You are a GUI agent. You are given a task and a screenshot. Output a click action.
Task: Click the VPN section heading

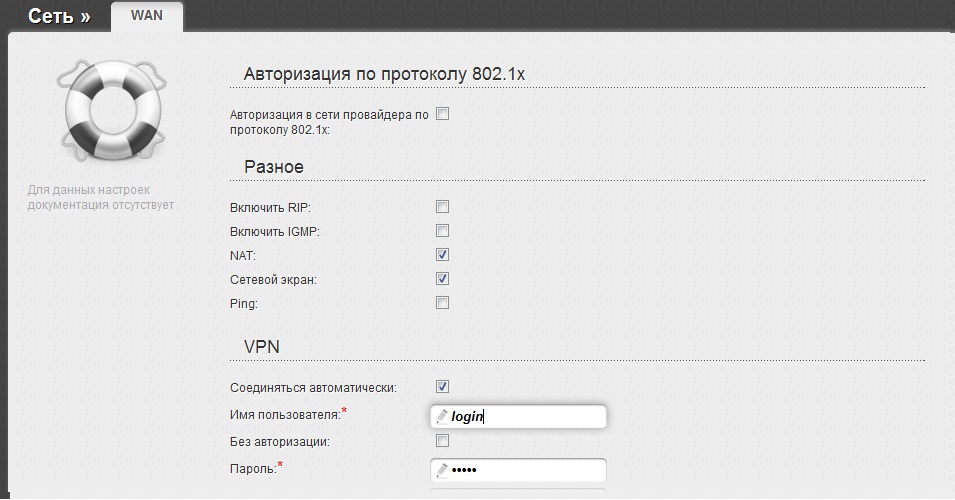point(262,346)
